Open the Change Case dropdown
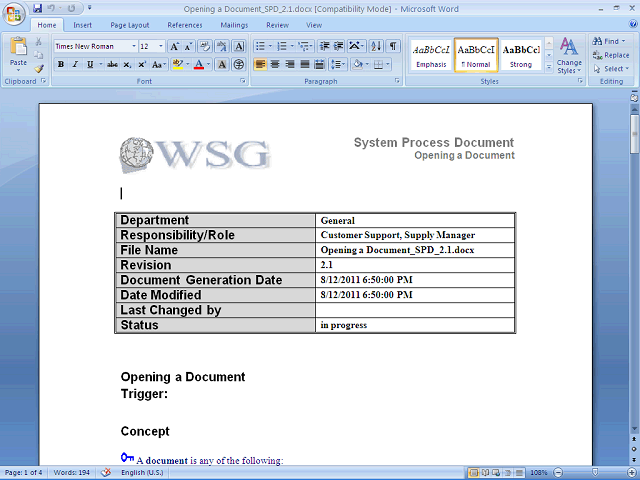 tap(159, 64)
